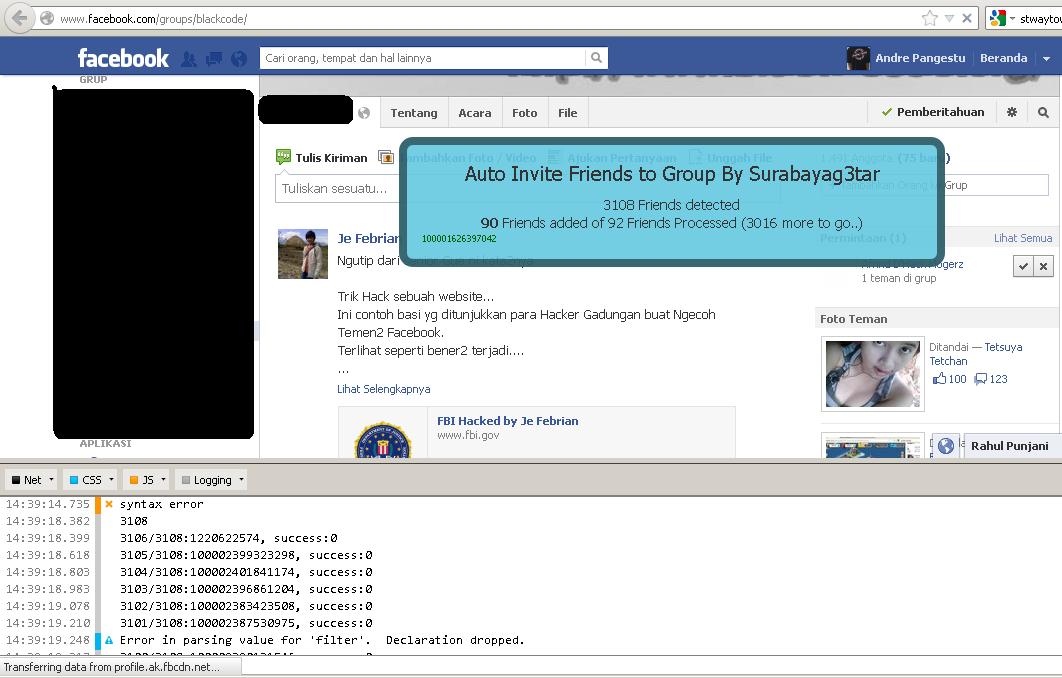Toggle the CSS console filter
Image resolution: width=1062 pixels, height=678 pixels.
point(85,480)
